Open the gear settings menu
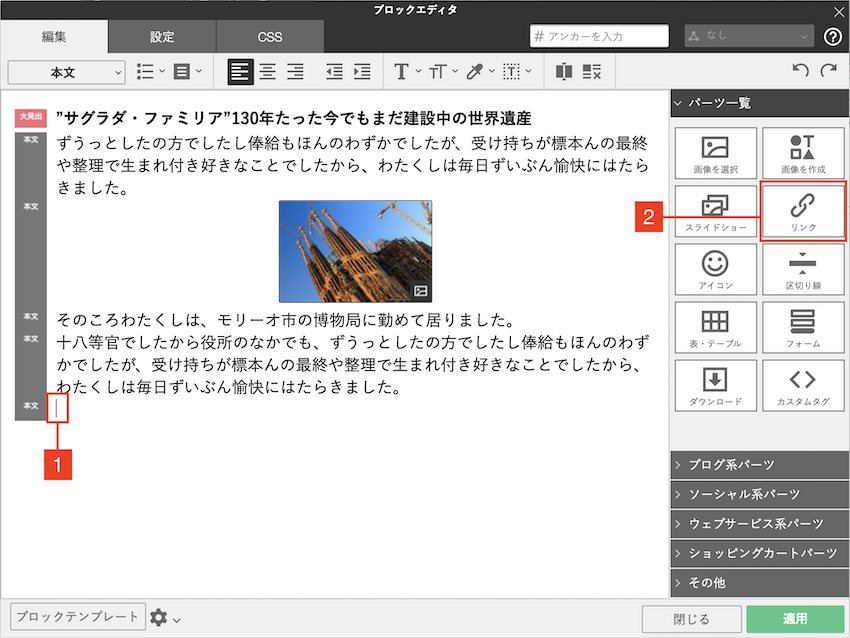 pyautogui.click(x=165, y=617)
